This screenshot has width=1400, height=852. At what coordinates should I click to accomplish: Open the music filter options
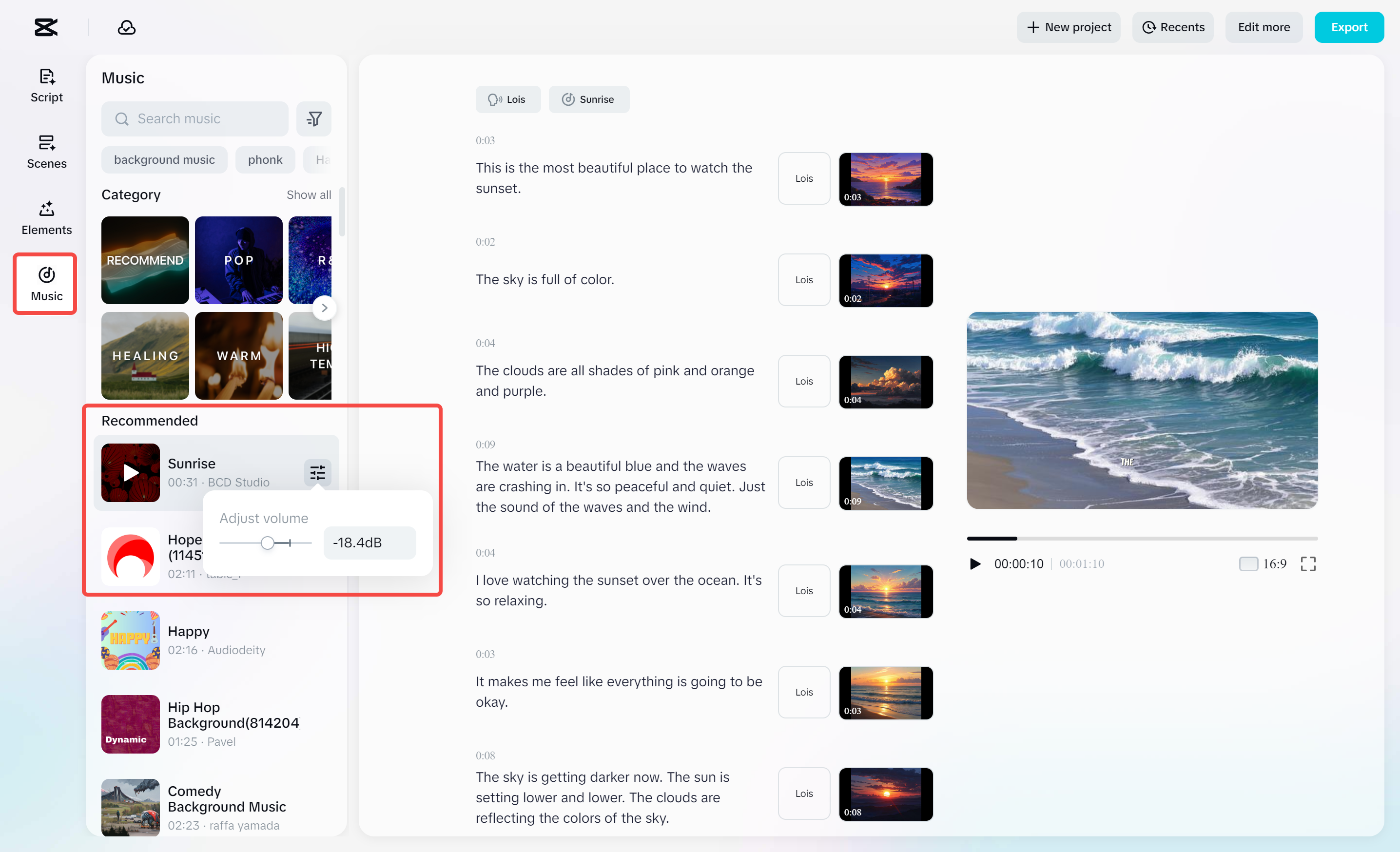(x=314, y=118)
